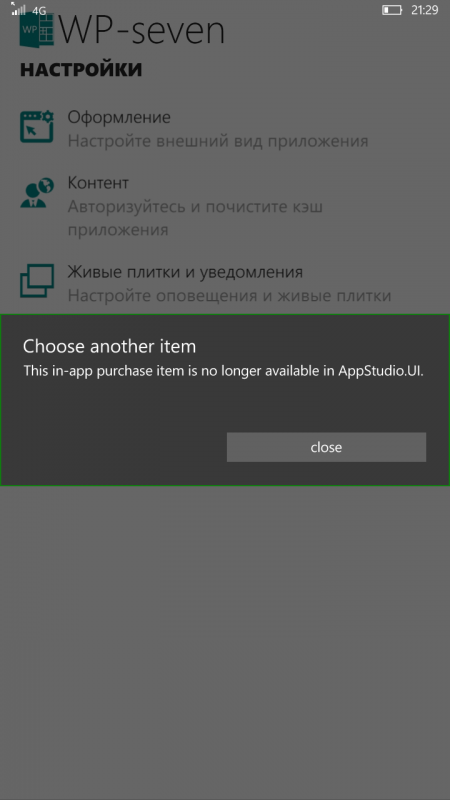The image size is (450, 800).
Task: Check the battery indicator in status bar
Action: [391, 10]
